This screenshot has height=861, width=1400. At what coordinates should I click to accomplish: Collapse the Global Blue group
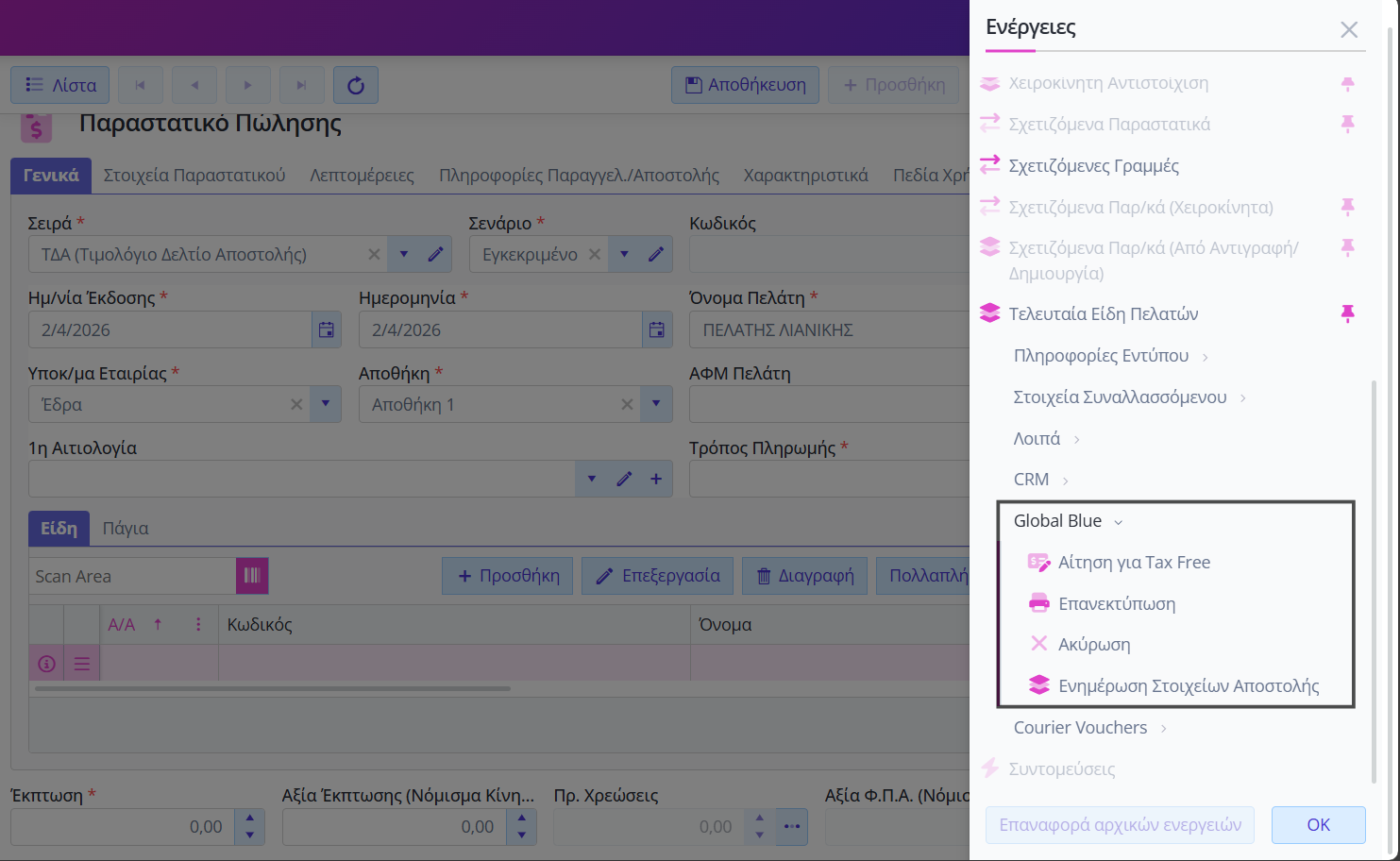(x=1118, y=522)
